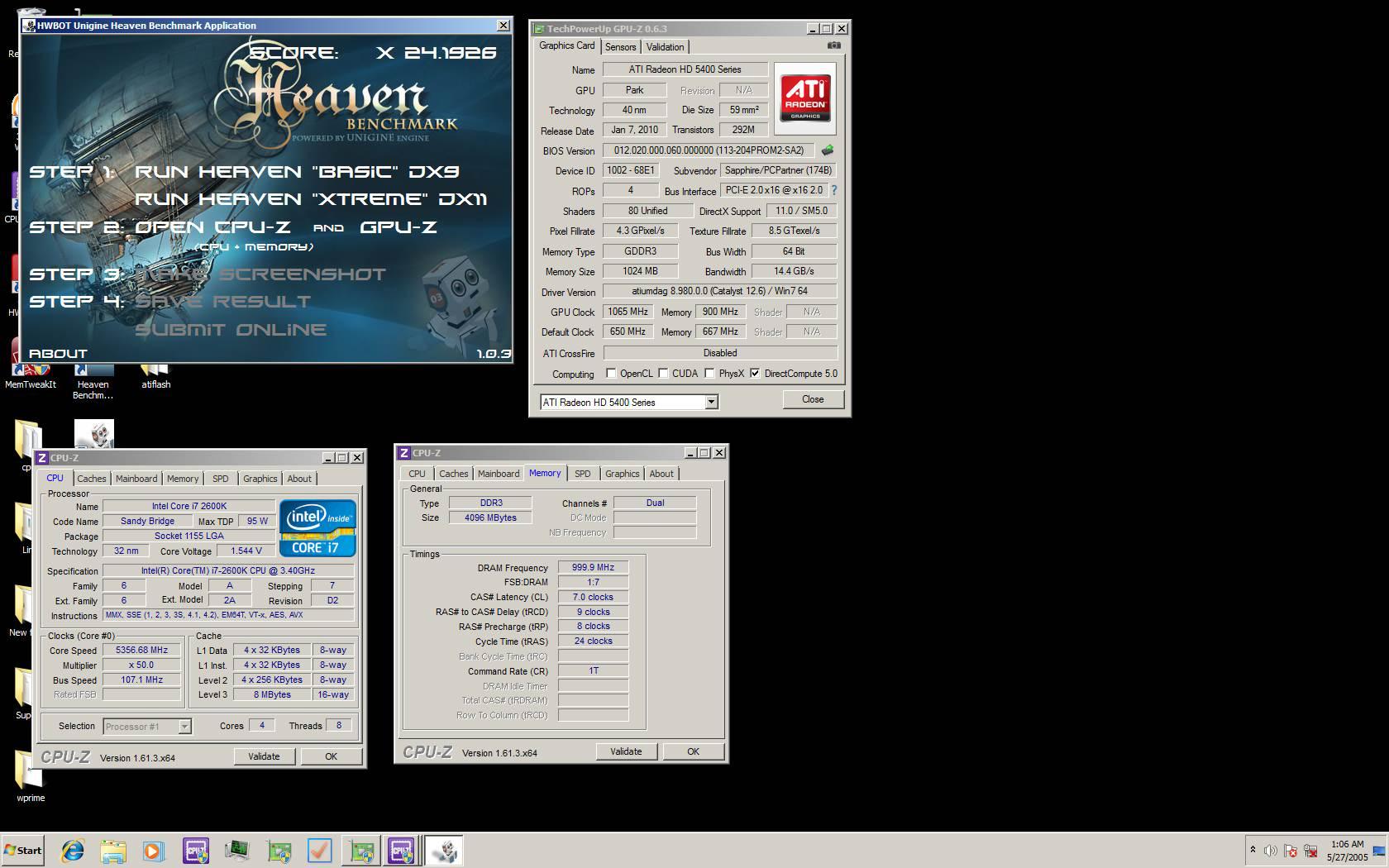Click the BIOS save chip icon in GPU-Z

click(x=827, y=150)
